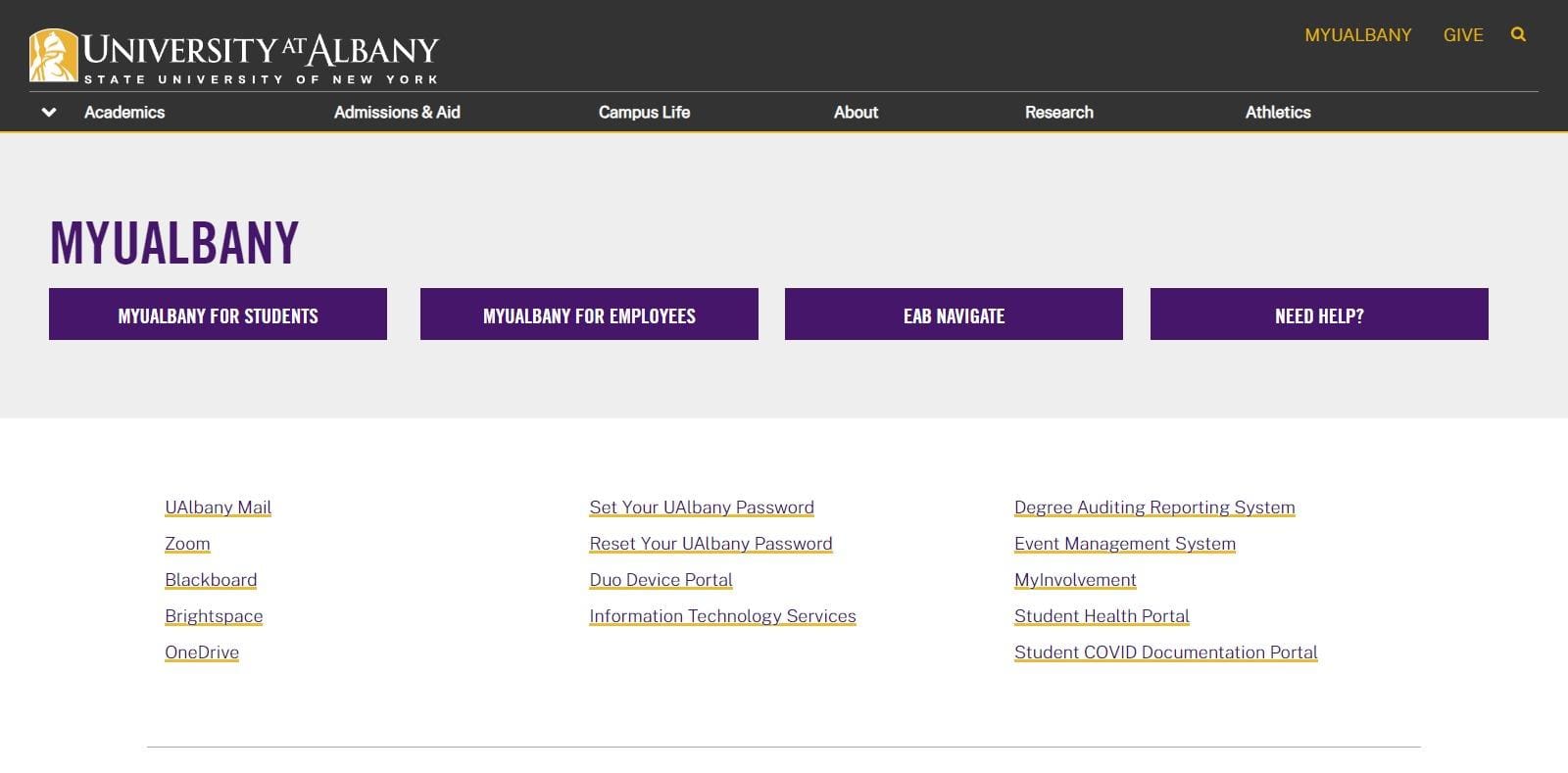Click the Need Help? button

click(1319, 314)
